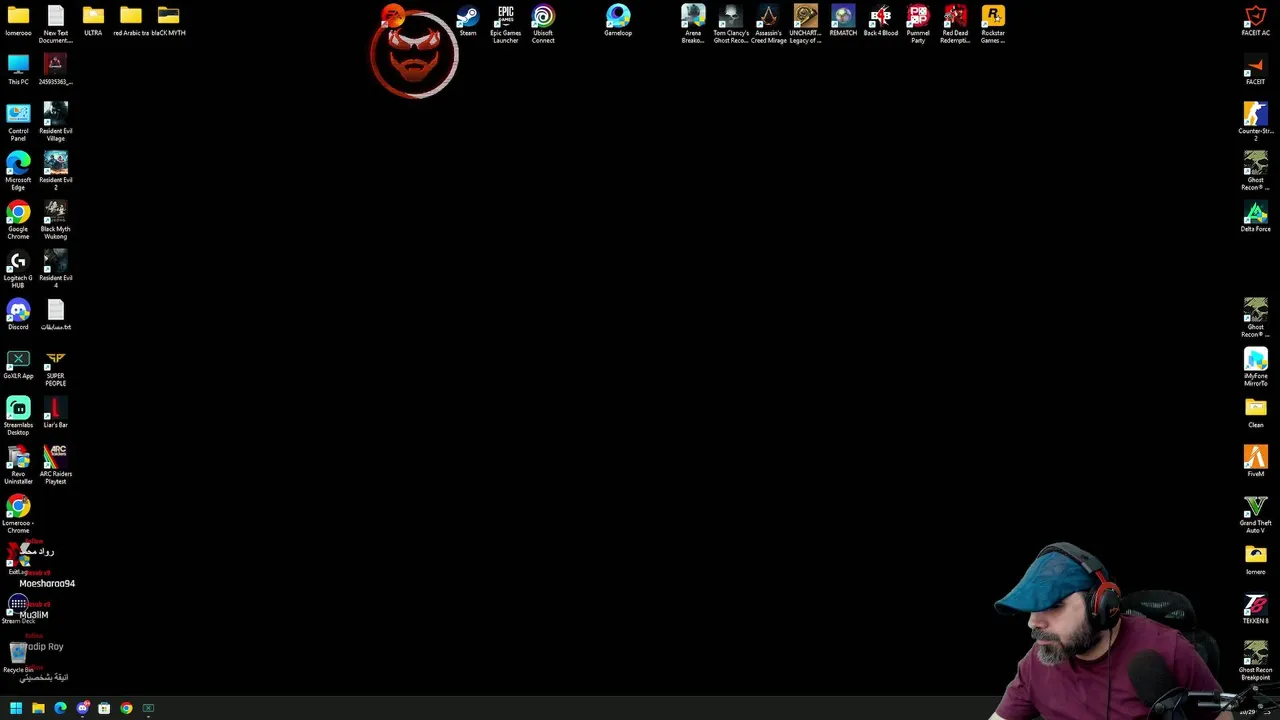The height and width of the screenshot is (720, 1280).
Task: Open the New Text Document file
Action: pyautogui.click(x=55, y=24)
